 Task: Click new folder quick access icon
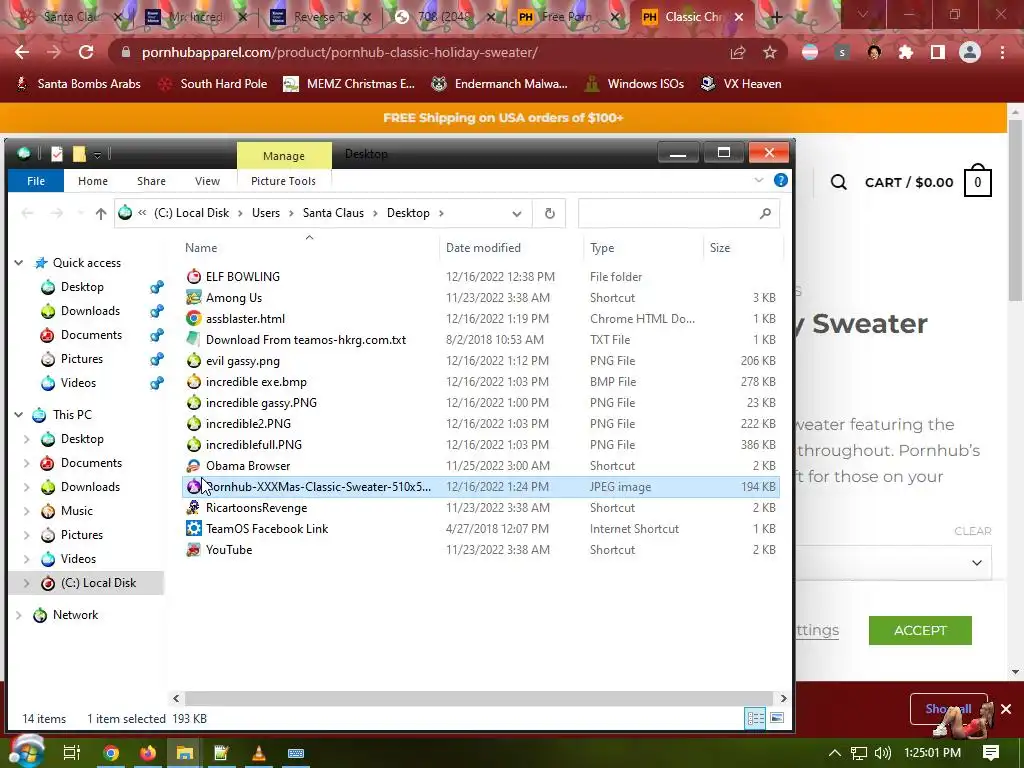(x=79, y=154)
